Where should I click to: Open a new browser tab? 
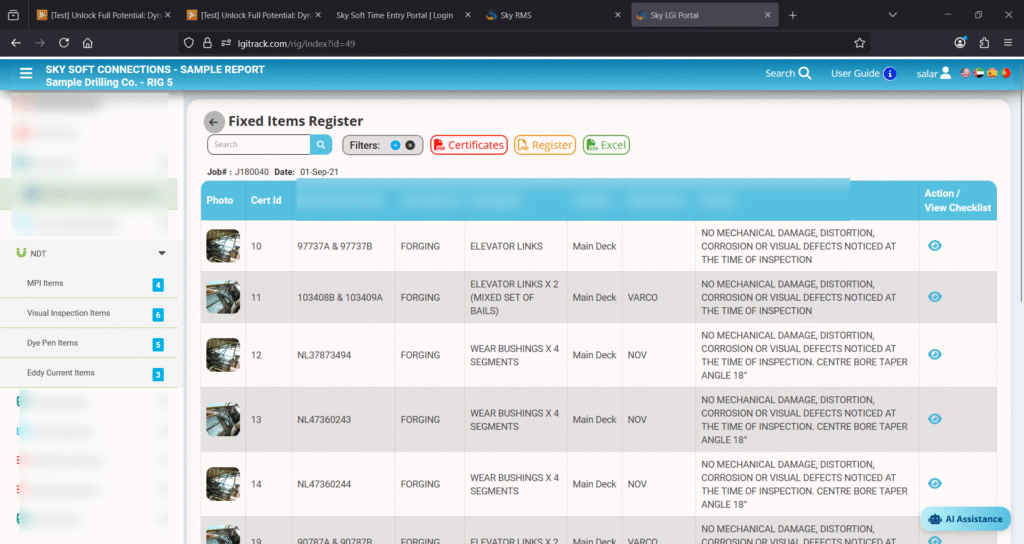click(x=792, y=15)
